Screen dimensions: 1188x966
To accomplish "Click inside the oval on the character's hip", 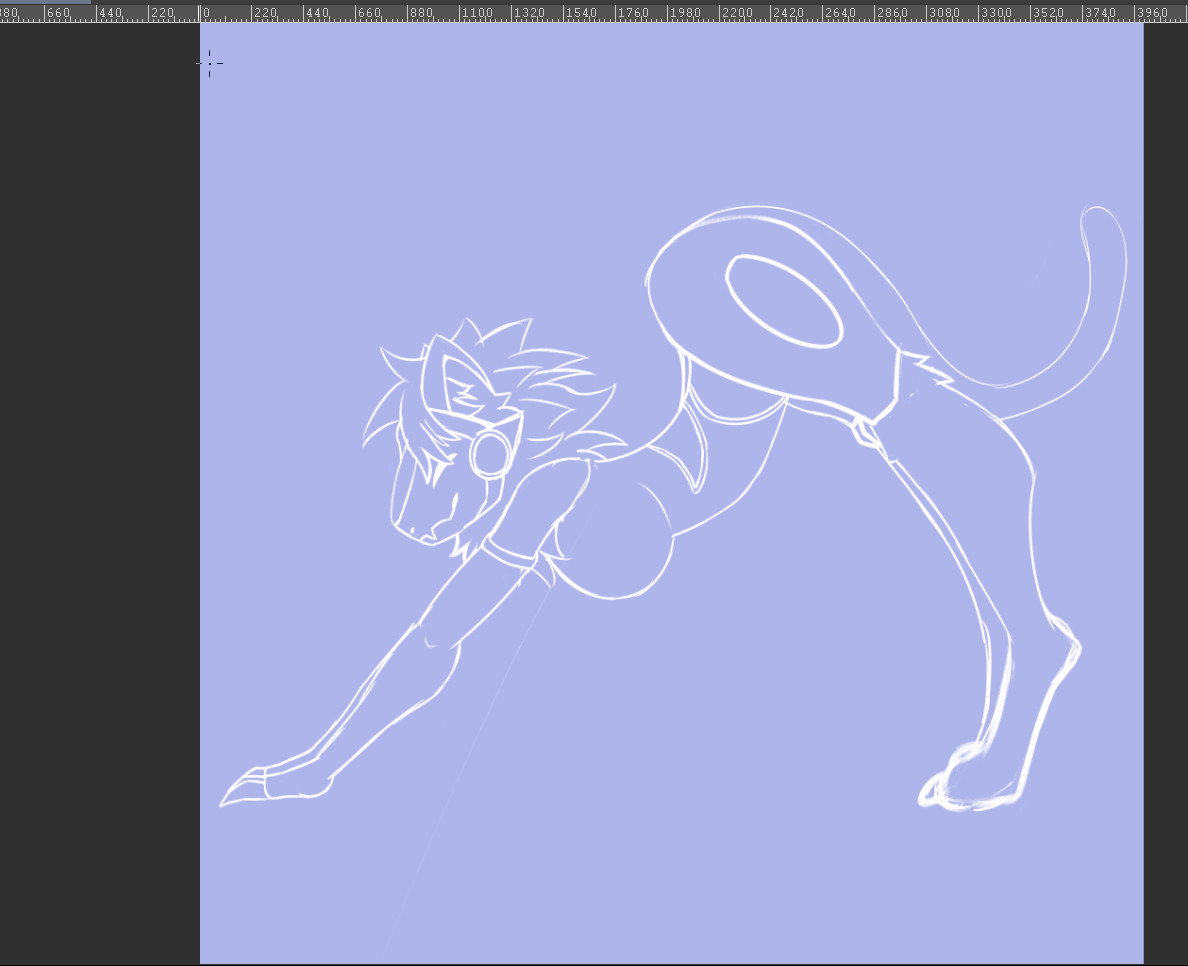I will (784, 301).
